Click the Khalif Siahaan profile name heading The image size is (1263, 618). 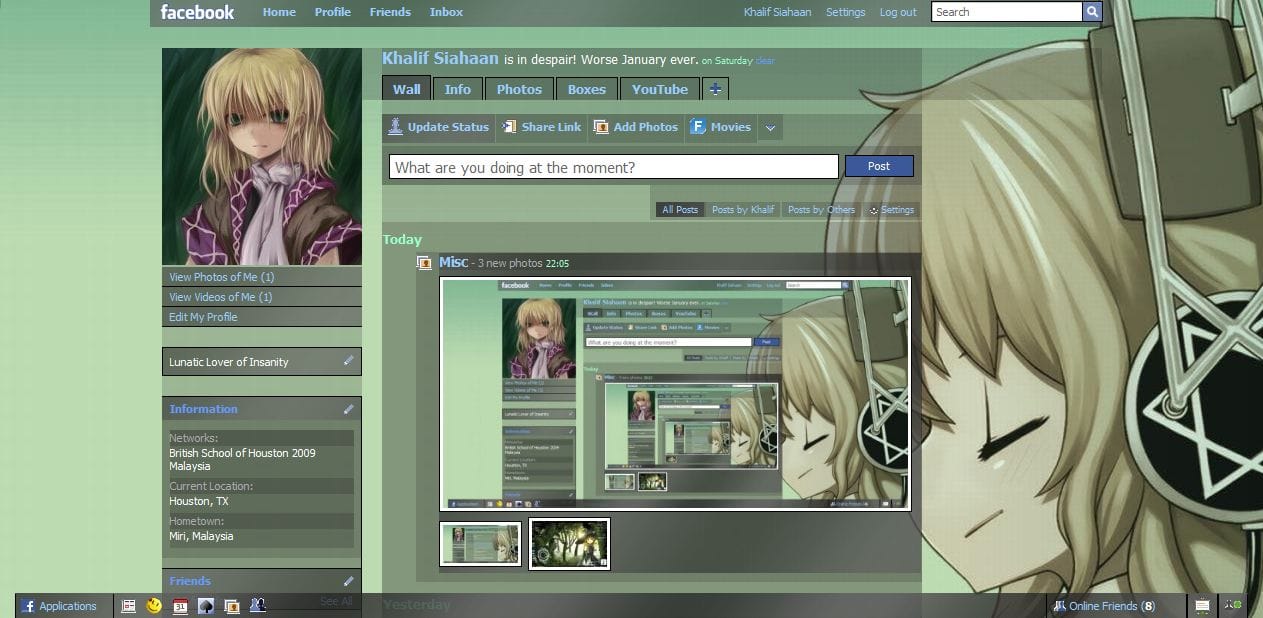440,59
